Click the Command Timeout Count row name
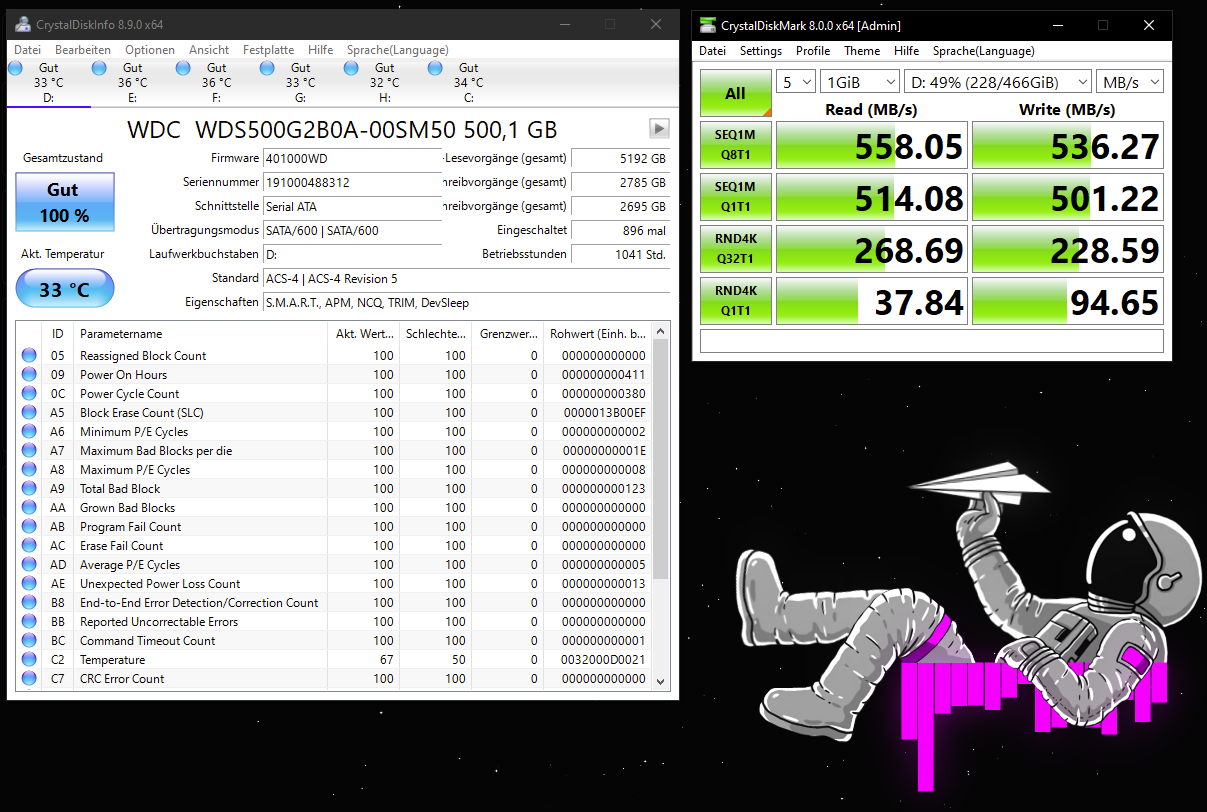1207x812 pixels. pyautogui.click(x=148, y=641)
